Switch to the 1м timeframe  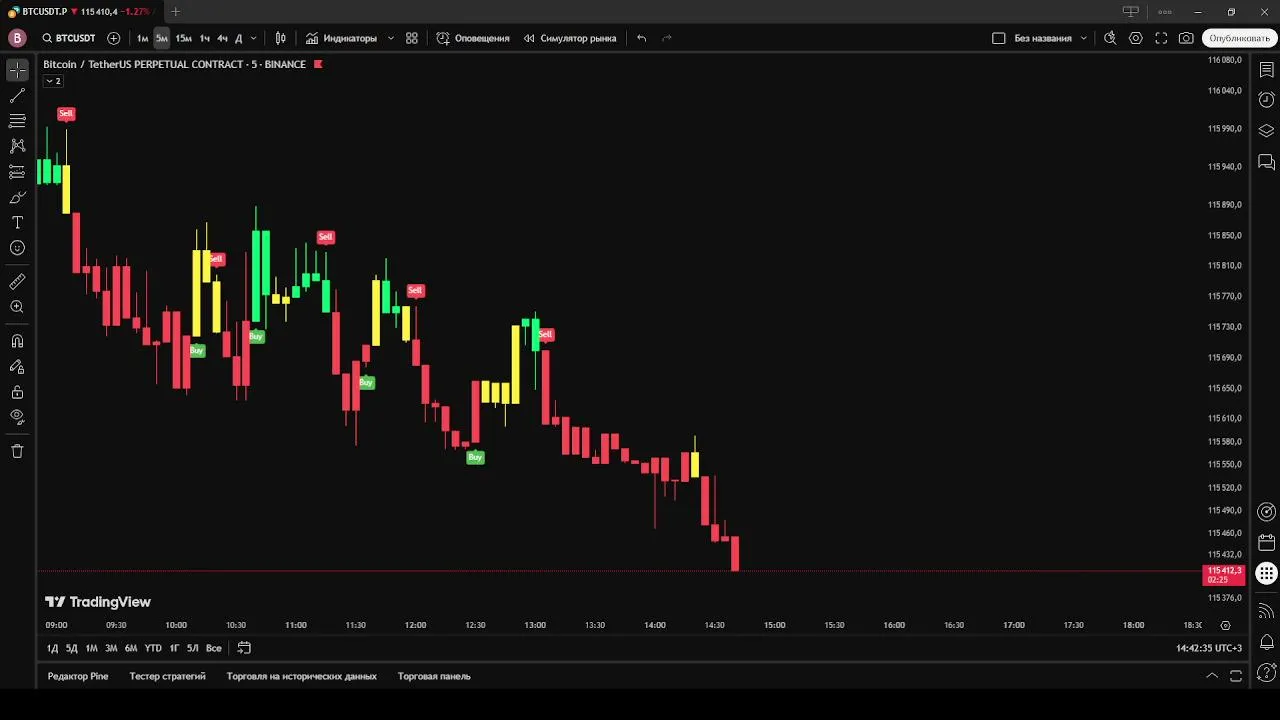tap(142, 38)
